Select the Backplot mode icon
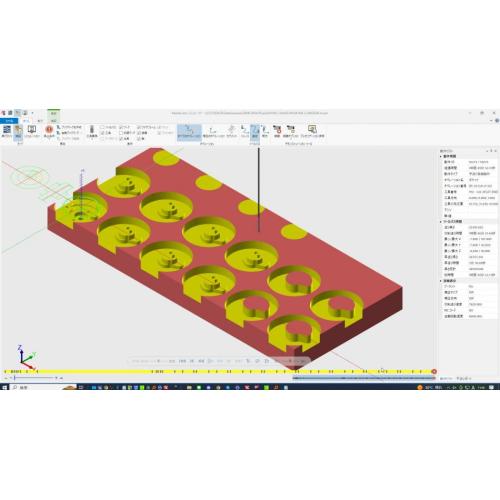This screenshot has height=500, width=500. tap(7, 132)
